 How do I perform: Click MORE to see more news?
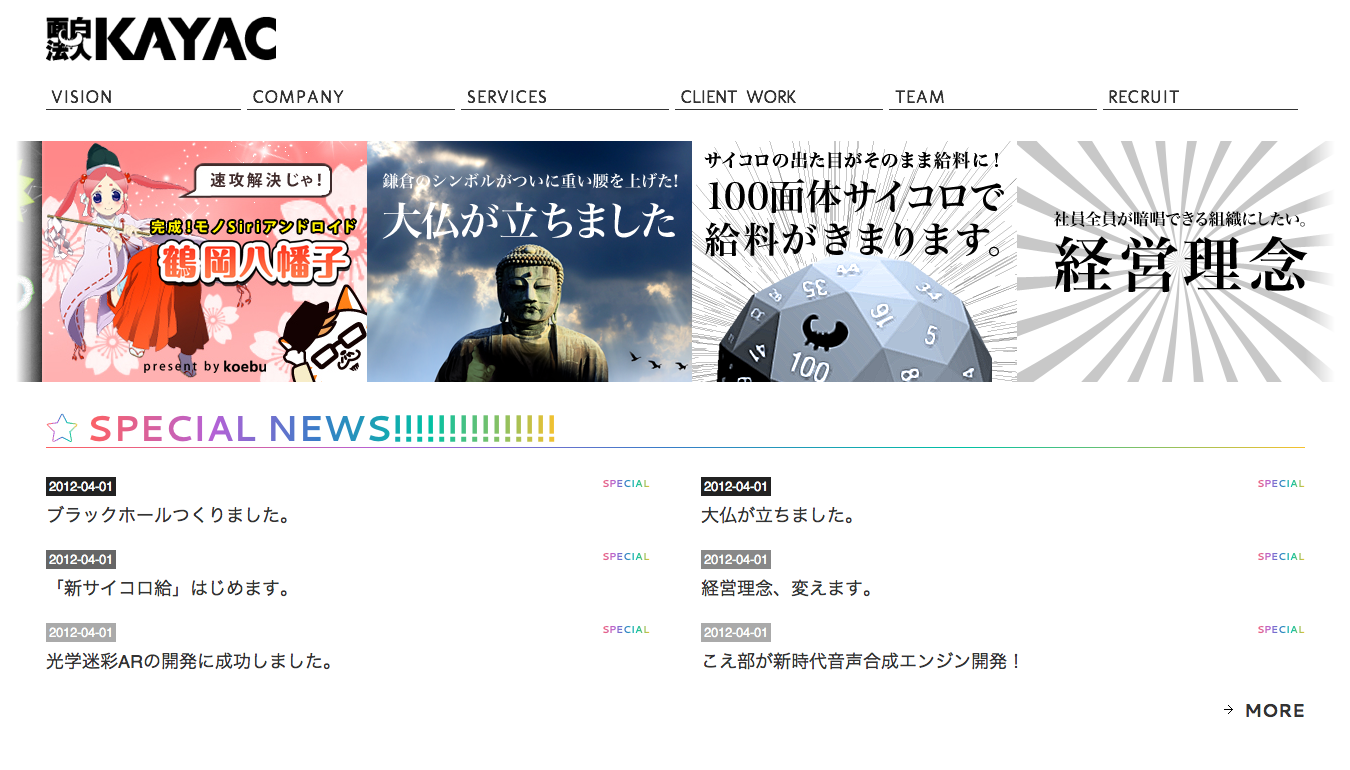click(1274, 711)
